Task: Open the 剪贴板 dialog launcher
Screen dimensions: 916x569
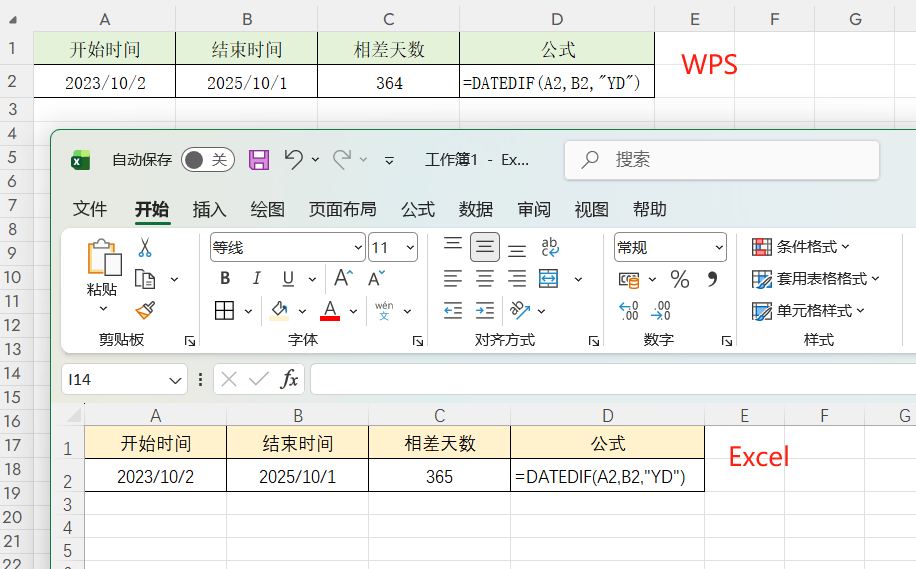Action: click(190, 341)
